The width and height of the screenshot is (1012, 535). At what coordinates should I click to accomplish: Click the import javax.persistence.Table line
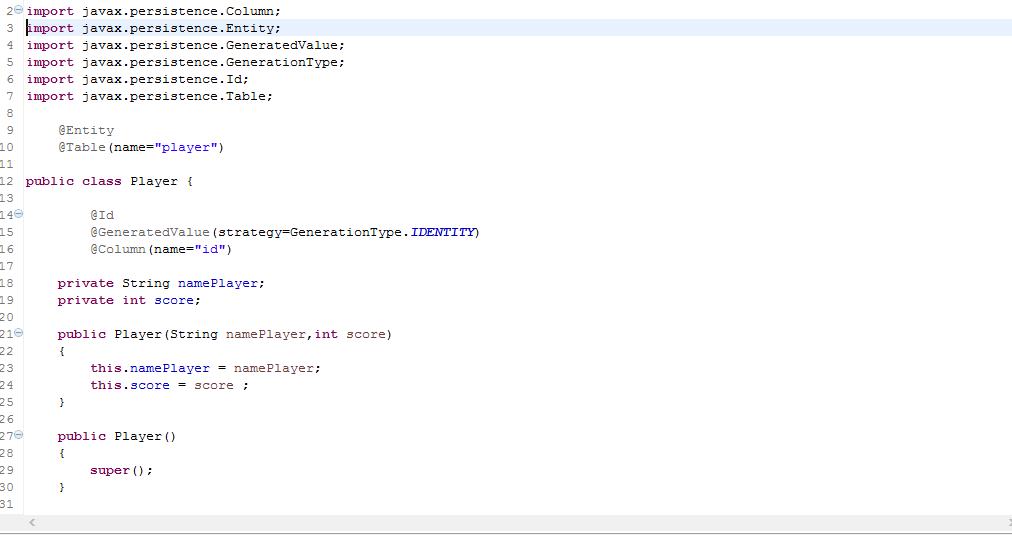(150, 96)
